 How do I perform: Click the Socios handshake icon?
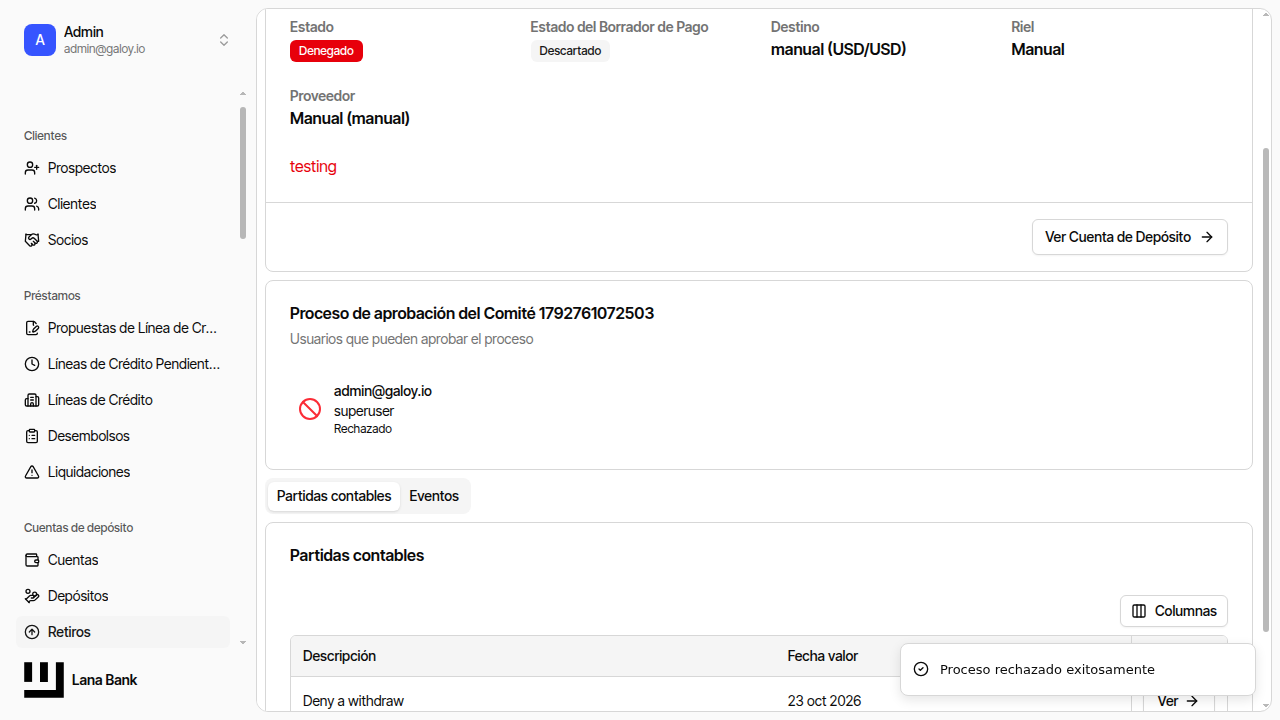click(x=32, y=240)
